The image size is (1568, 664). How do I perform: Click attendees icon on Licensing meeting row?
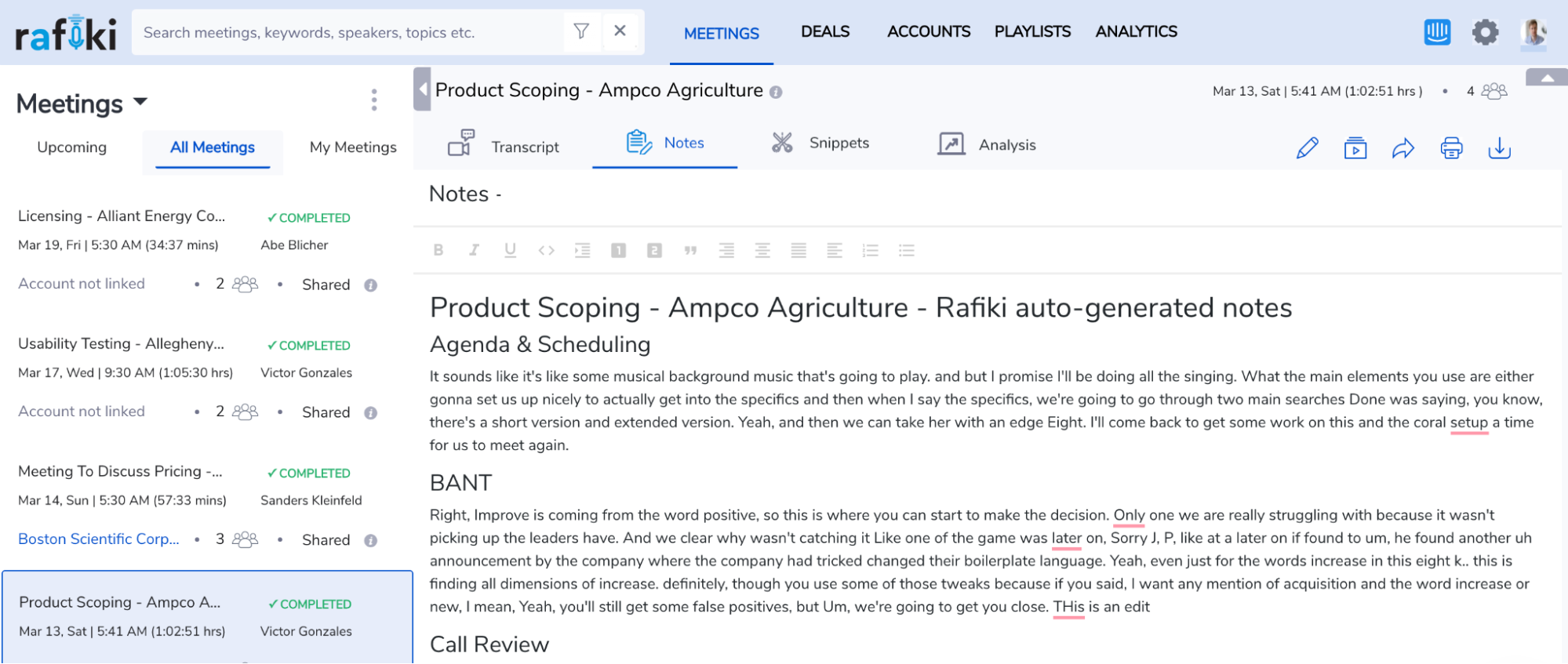point(246,284)
